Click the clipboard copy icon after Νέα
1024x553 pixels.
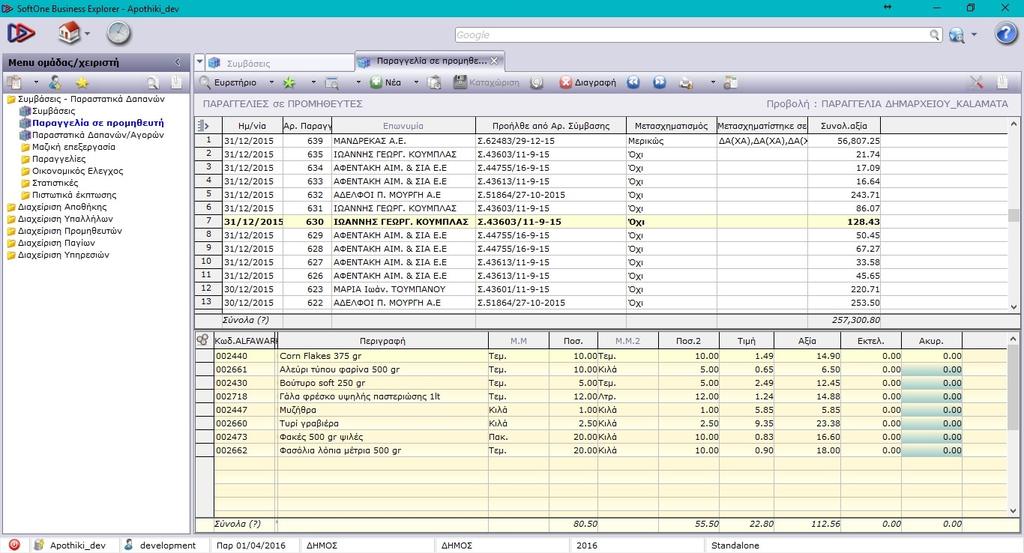click(434, 82)
